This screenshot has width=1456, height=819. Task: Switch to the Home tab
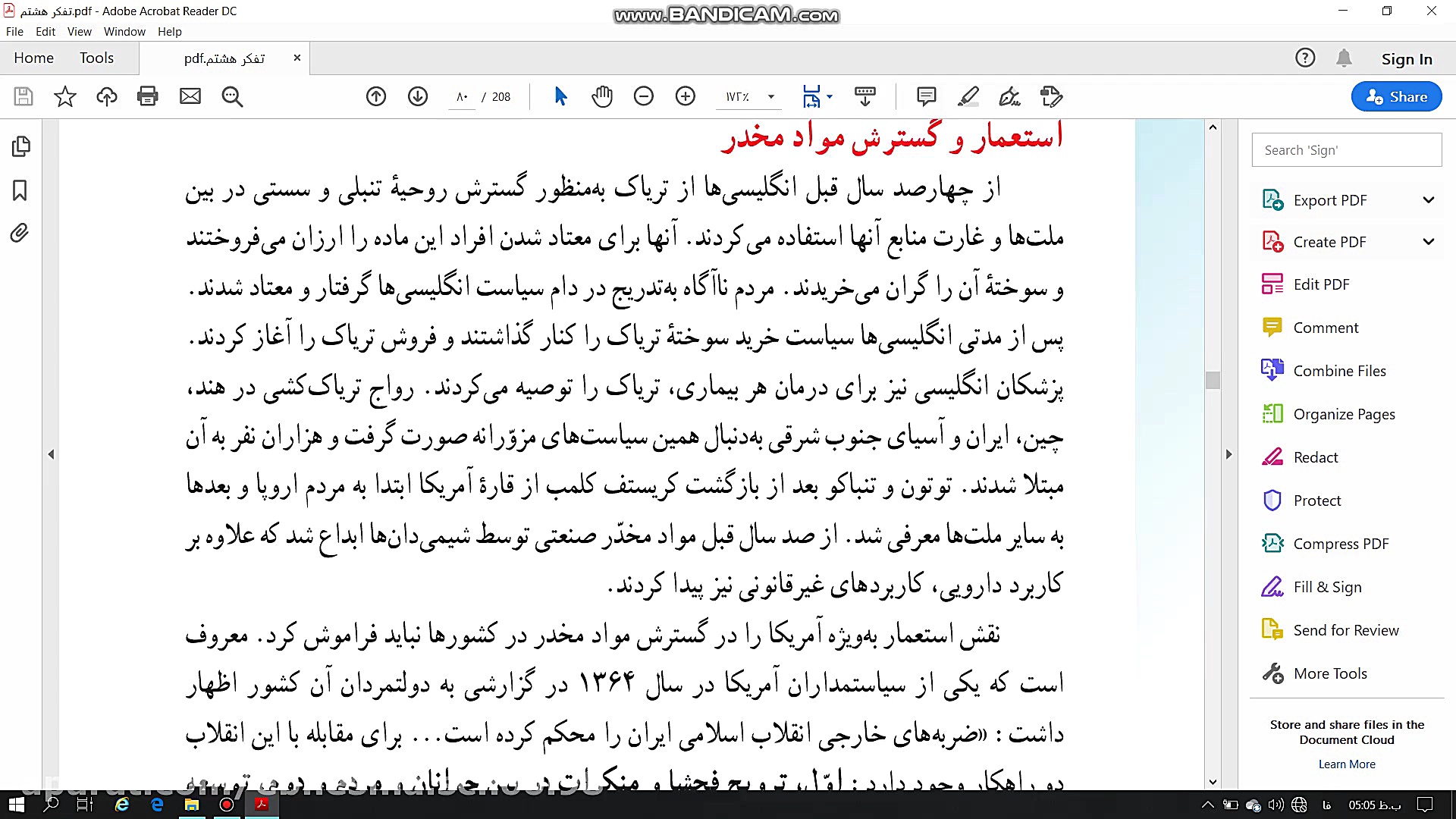click(x=33, y=57)
